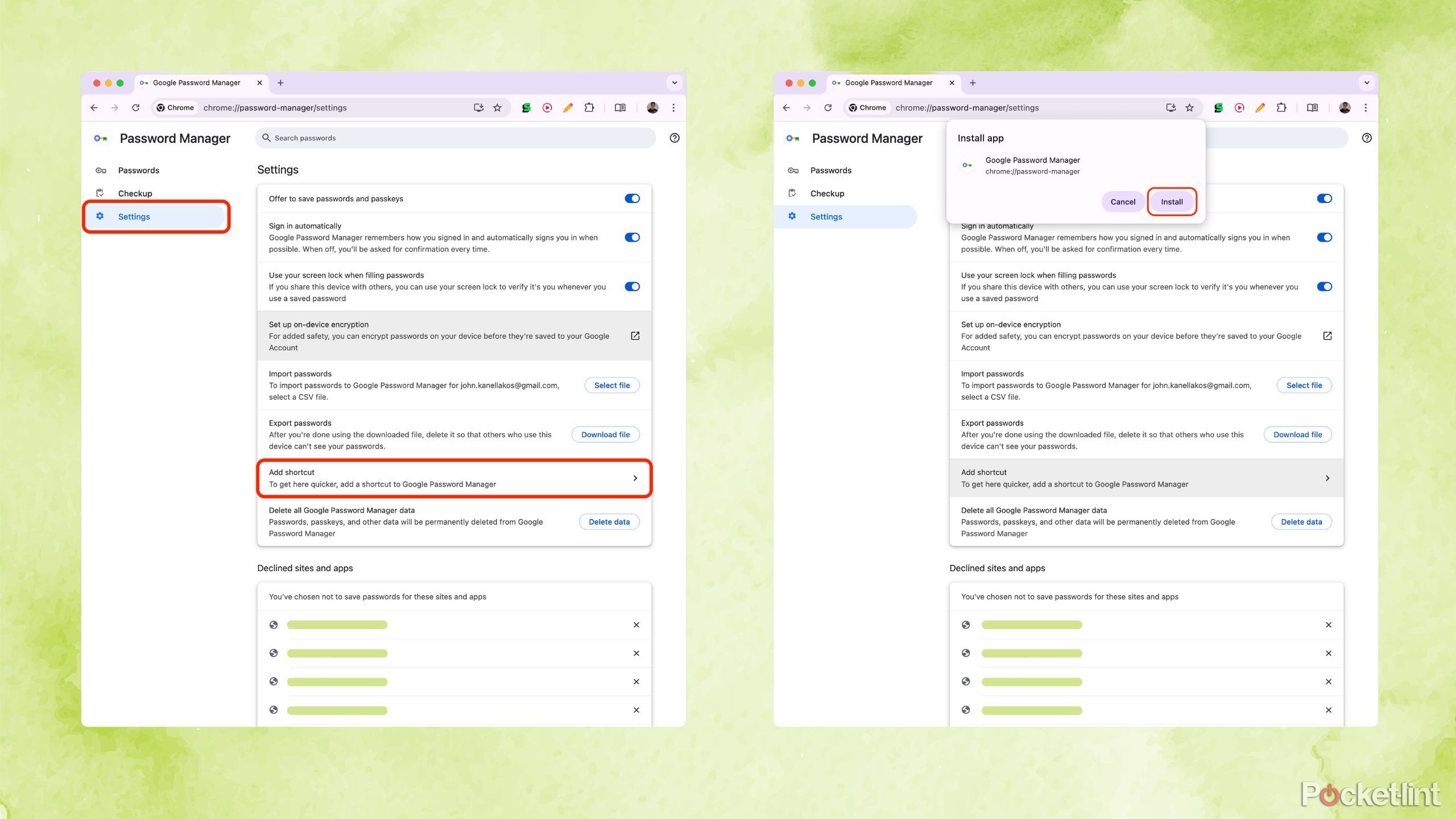The width and height of the screenshot is (1456, 819).
Task: Toggle Sign in automatically in right window
Action: (x=1324, y=237)
